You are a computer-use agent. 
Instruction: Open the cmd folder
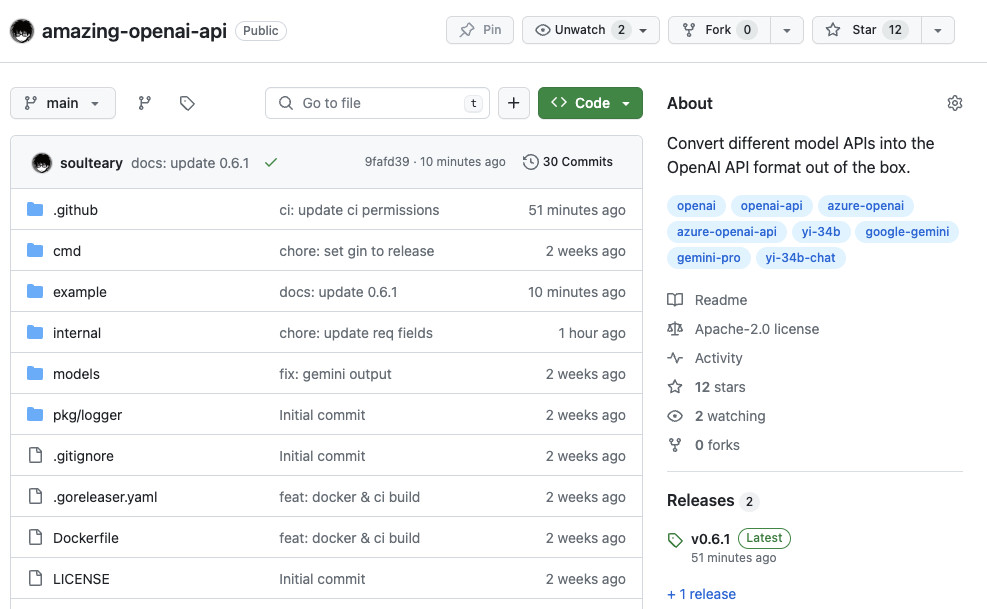click(67, 251)
